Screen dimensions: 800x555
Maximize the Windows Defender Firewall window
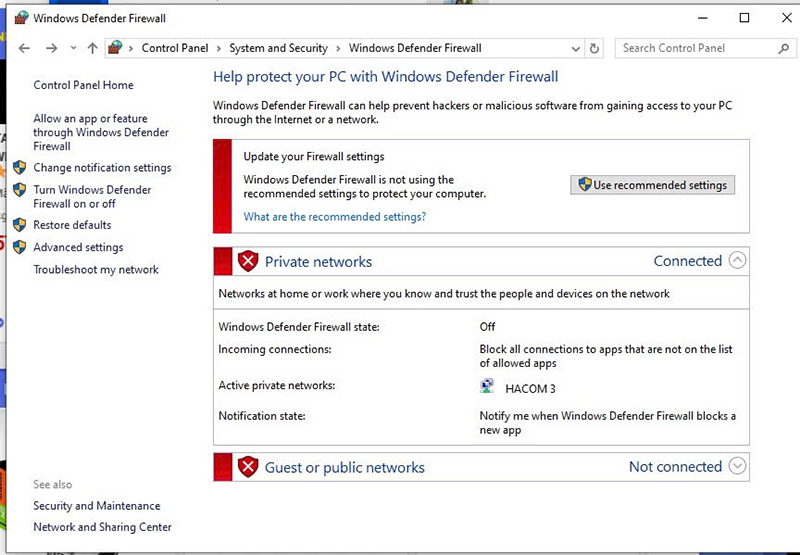tap(744, 18)
